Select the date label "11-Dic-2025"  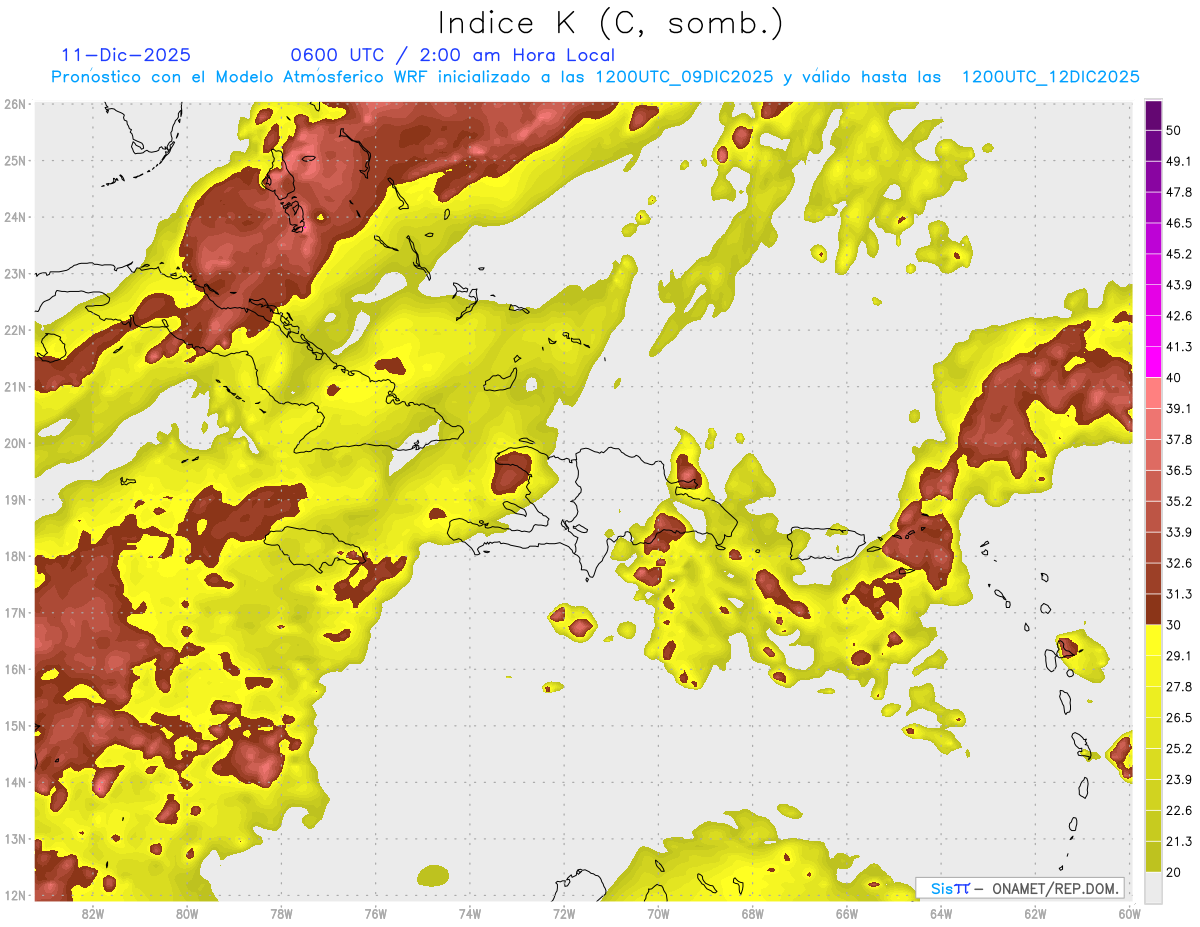[x=125, y=55]
